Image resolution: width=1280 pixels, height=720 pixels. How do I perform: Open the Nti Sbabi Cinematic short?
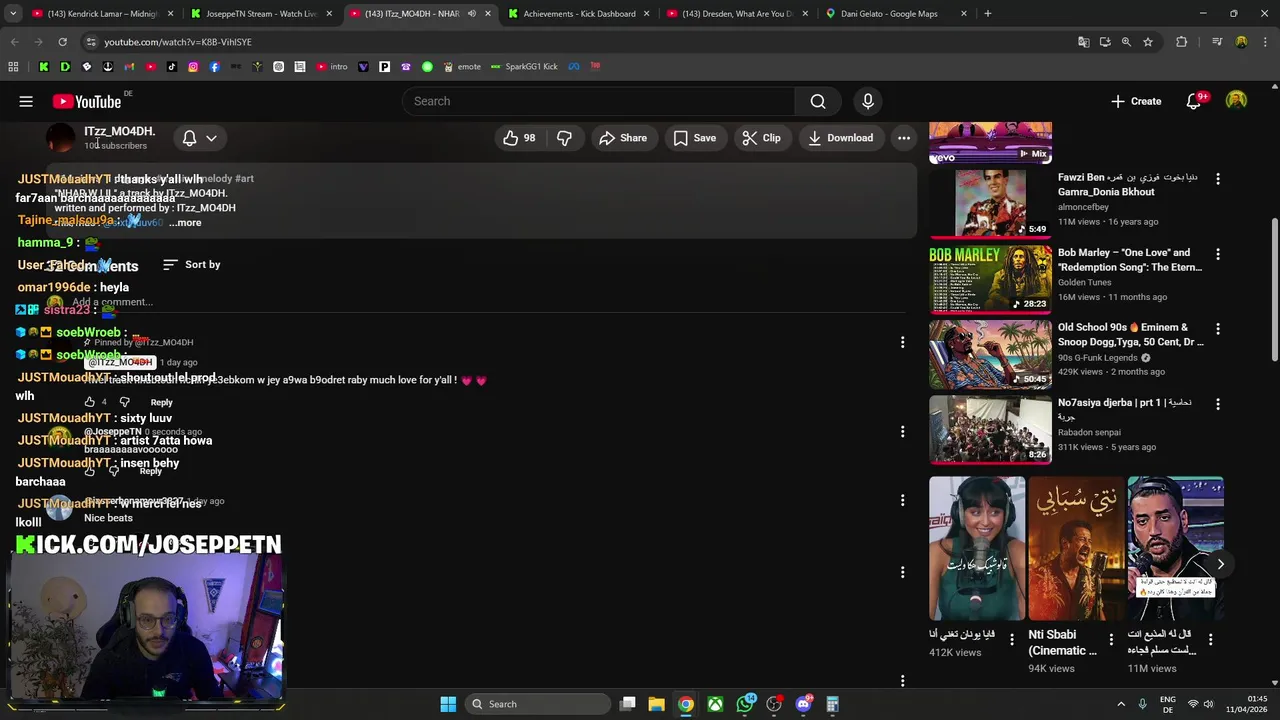point(1076,548)
